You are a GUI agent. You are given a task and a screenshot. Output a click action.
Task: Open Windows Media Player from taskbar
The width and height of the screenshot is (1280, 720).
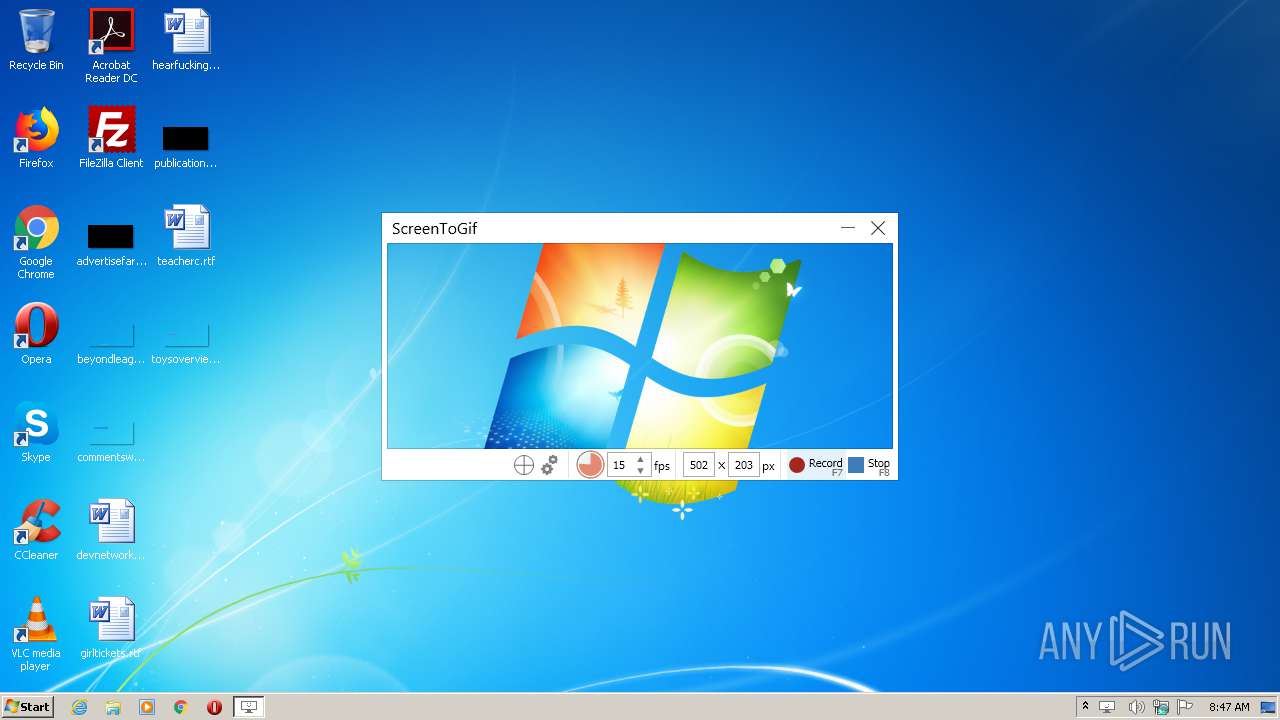pos(147,707)
